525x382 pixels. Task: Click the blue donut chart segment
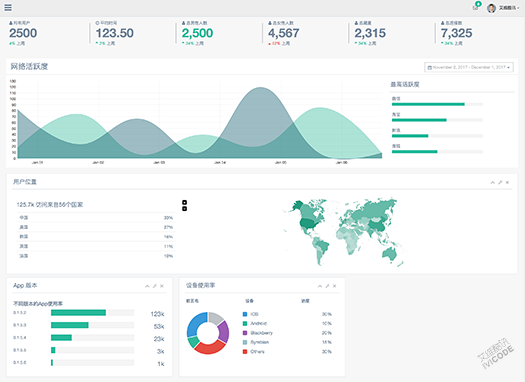(x=194, y=323)
